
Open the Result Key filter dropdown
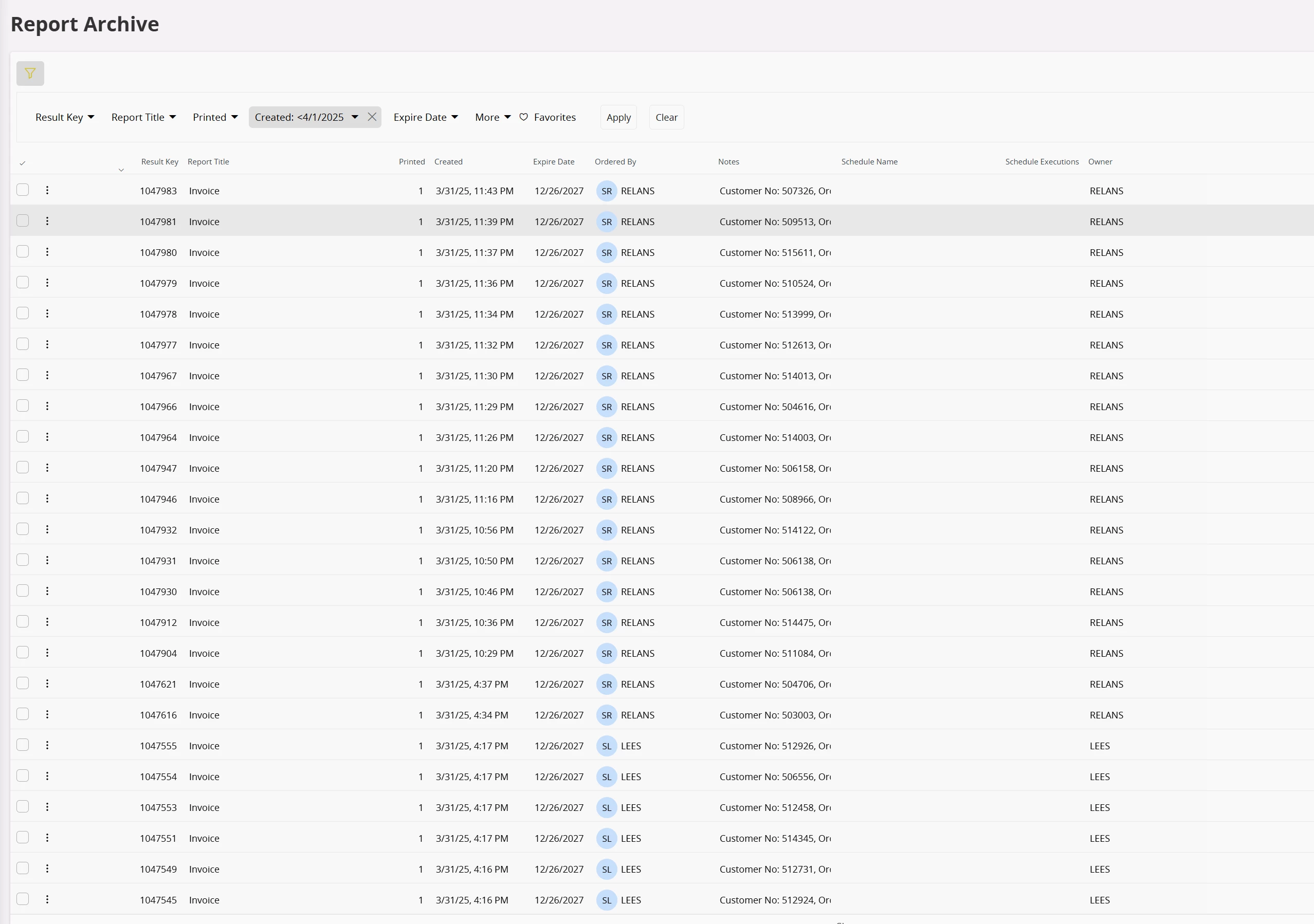tap(65, 117)
